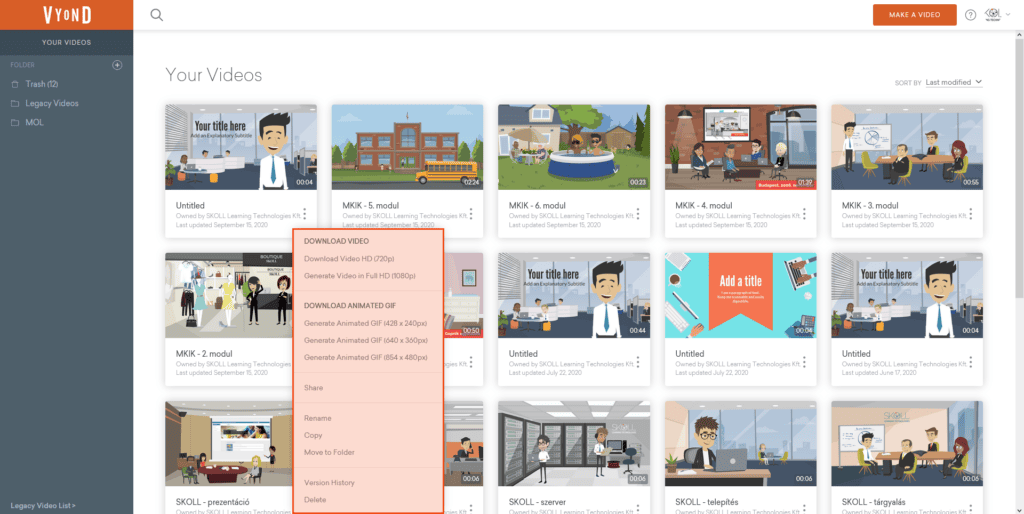Open the Sort by Last modified dropdown
Image resolution: width=1024 pixels, height=514 pixels.
(953, 82)
